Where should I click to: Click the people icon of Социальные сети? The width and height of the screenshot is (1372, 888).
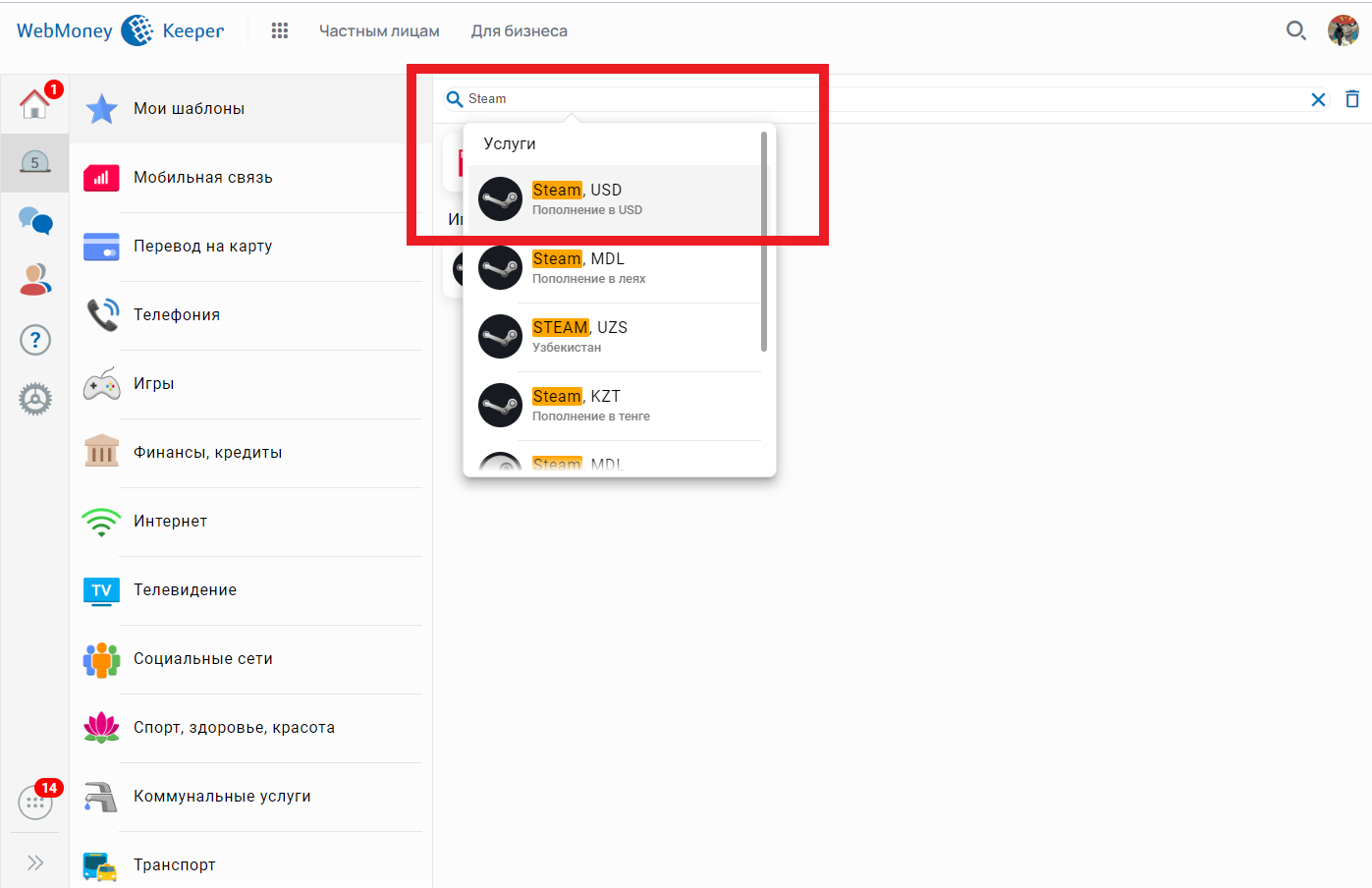click(101, 660)
